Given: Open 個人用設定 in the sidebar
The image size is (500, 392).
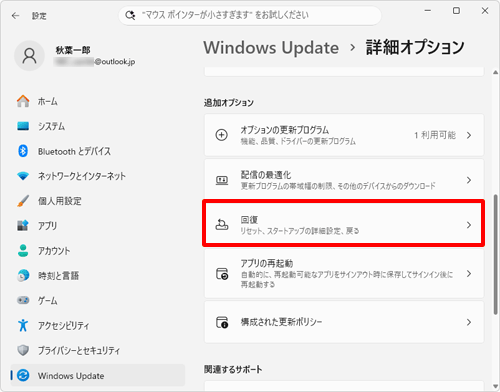Looking at the screenshot, I should (98, 201).
